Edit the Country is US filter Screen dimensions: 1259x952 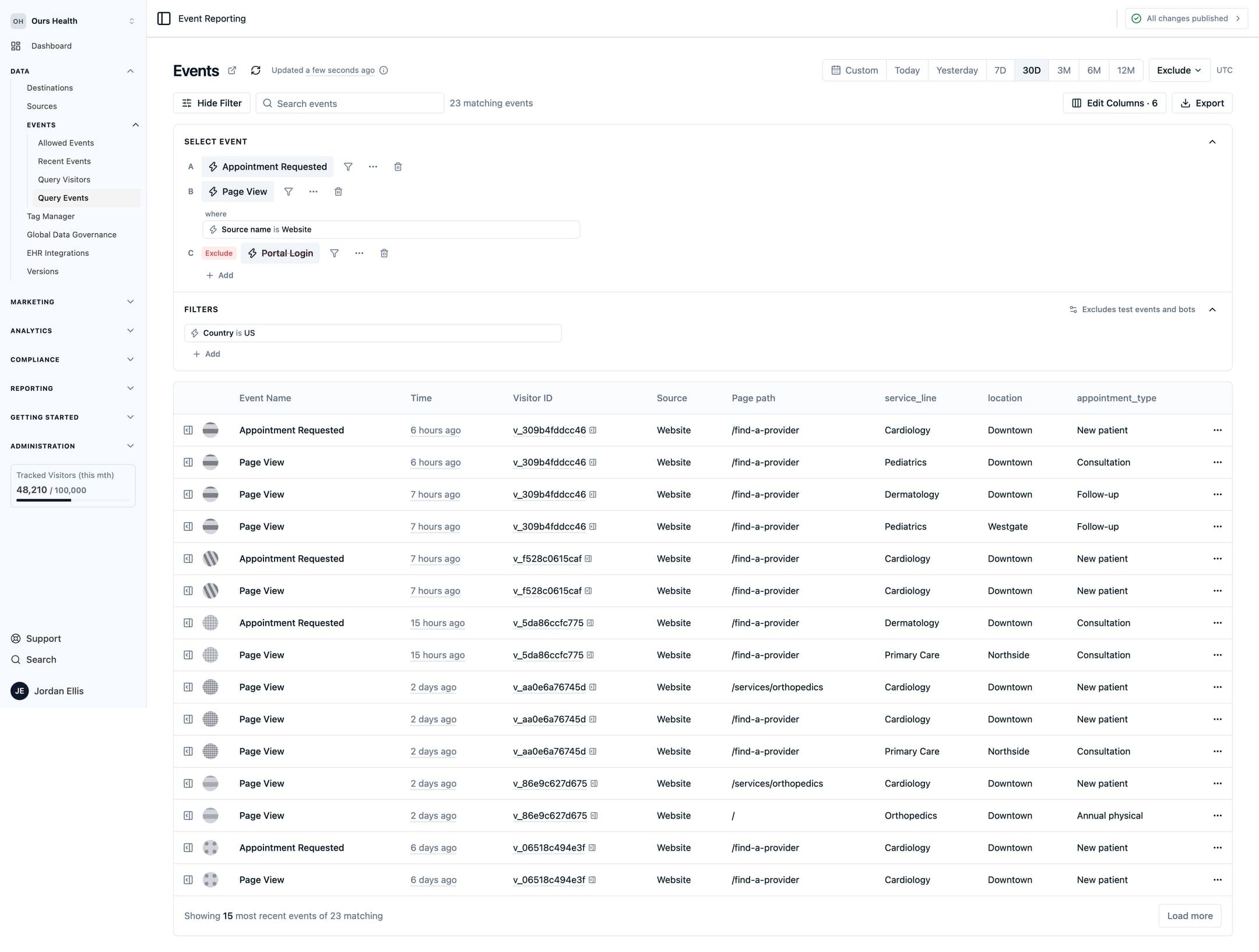click(373, 333)
